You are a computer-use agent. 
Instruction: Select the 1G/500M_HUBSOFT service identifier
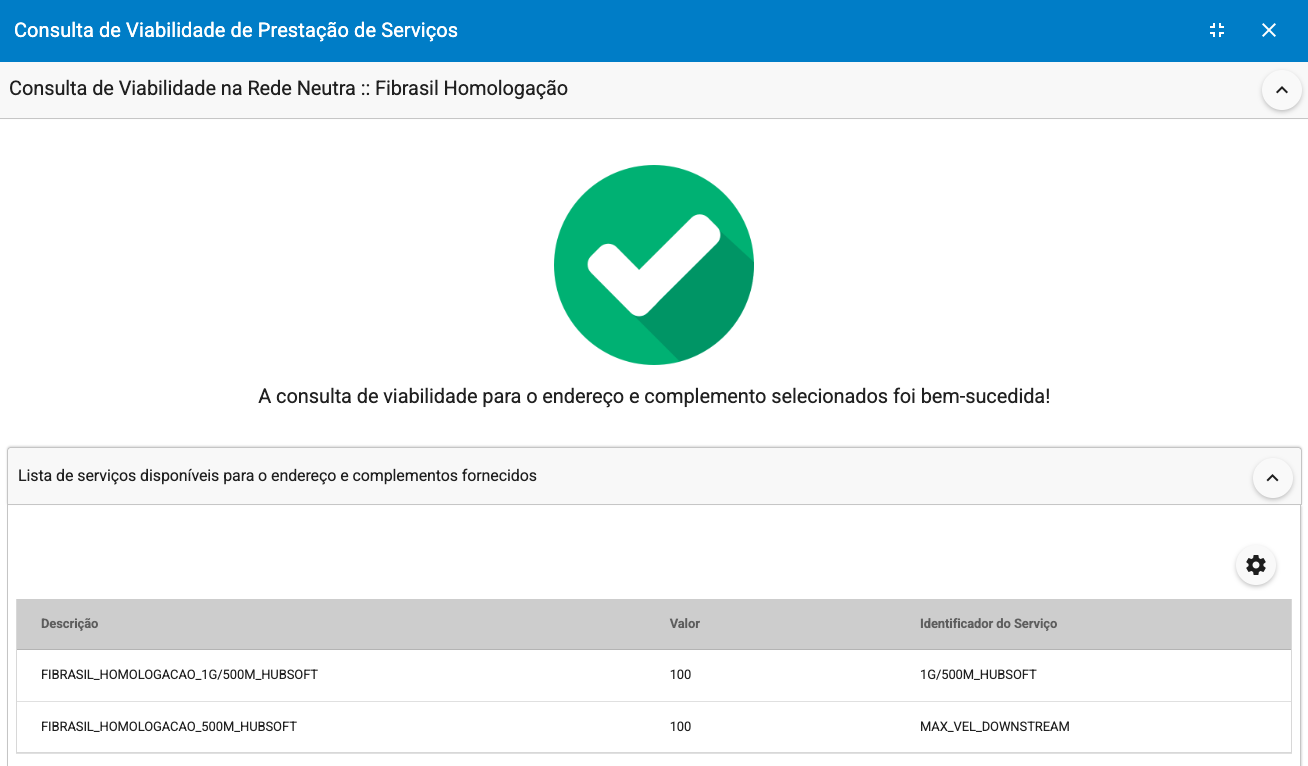pyautogui.click(x=978, y=674)
